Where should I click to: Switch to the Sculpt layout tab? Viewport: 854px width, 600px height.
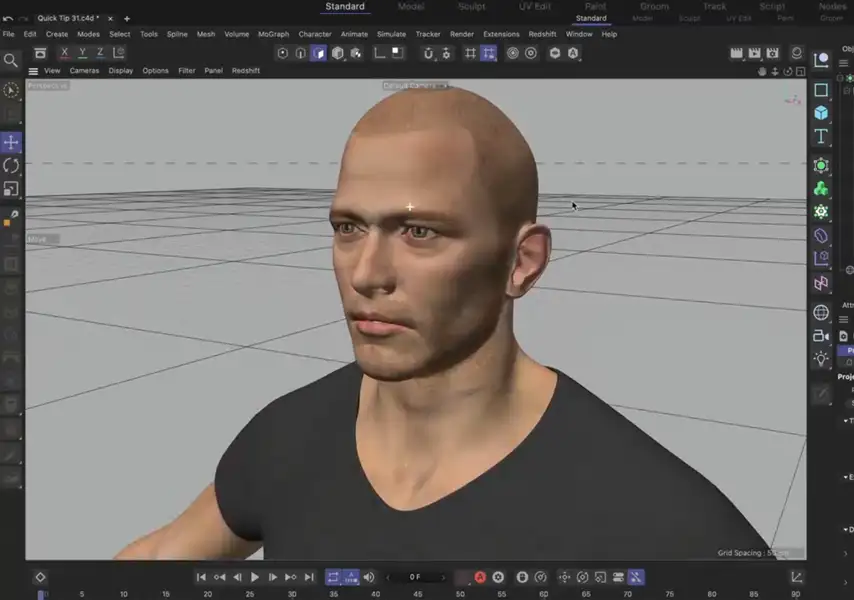pos(470,6)
